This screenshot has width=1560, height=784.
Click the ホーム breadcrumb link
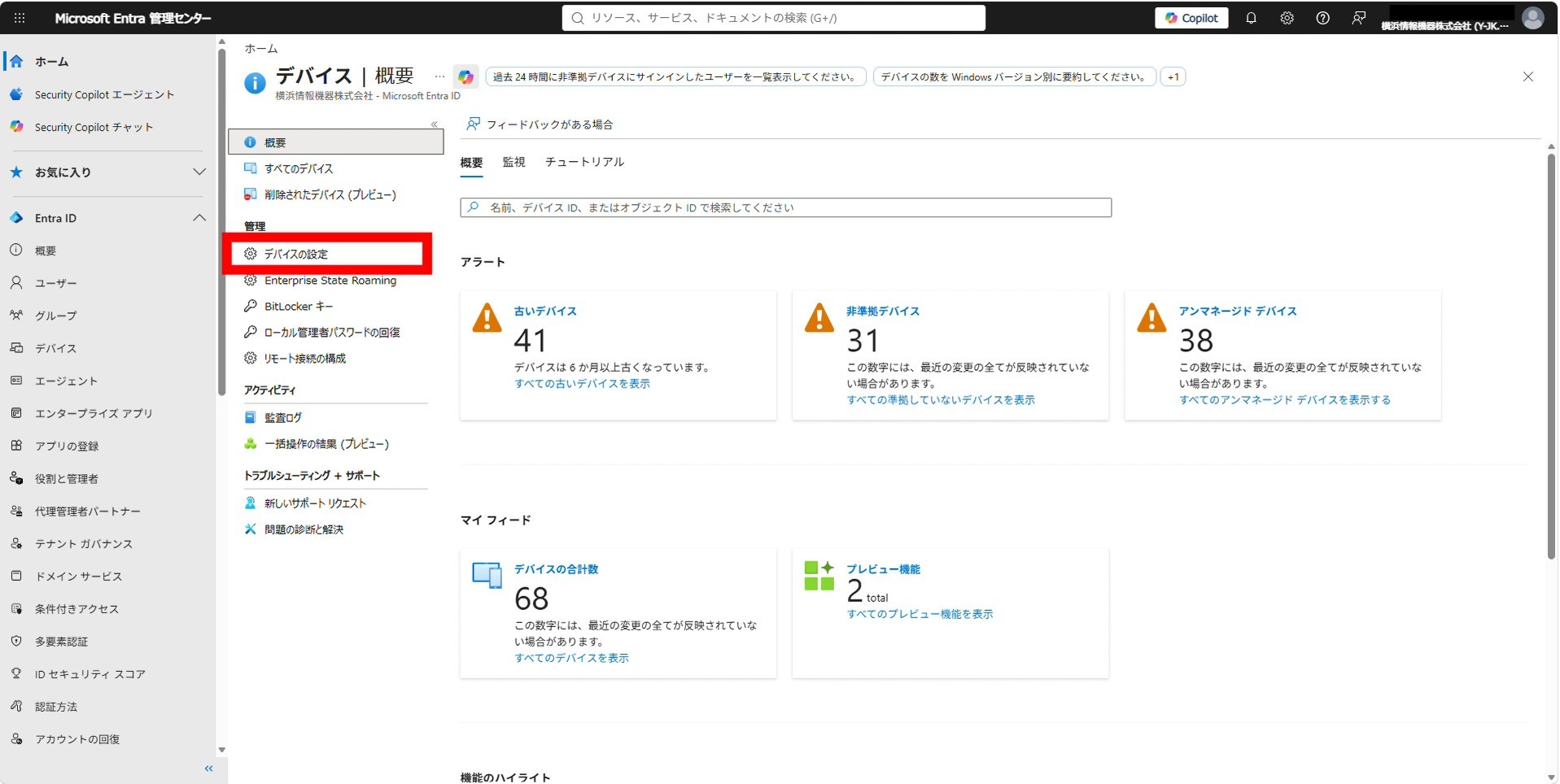pyautogui.click(x=260, y=49)
